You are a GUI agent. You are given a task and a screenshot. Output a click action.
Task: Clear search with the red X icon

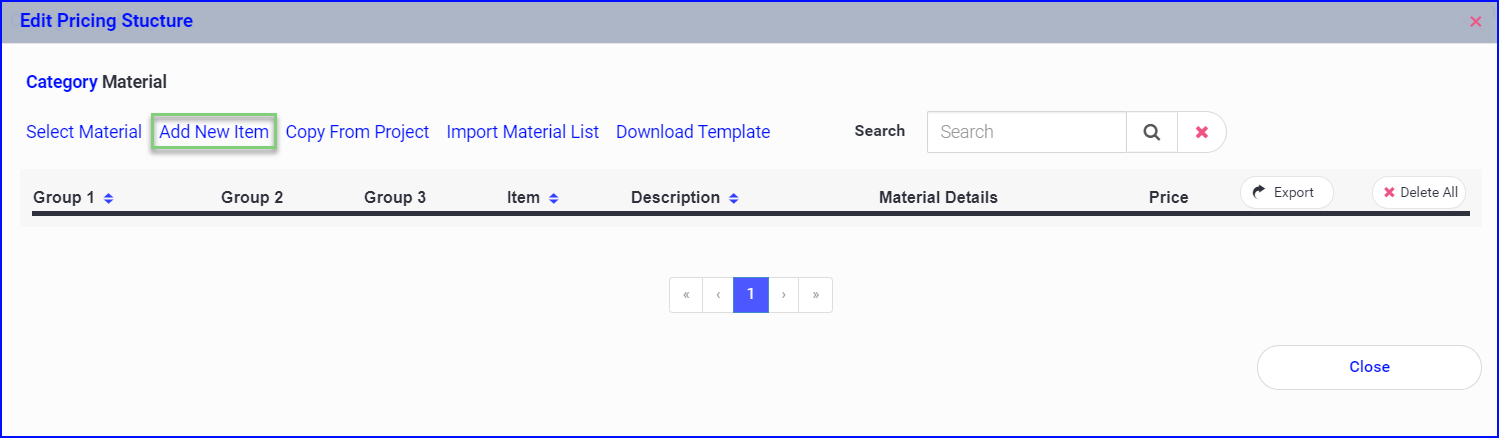1202,132
